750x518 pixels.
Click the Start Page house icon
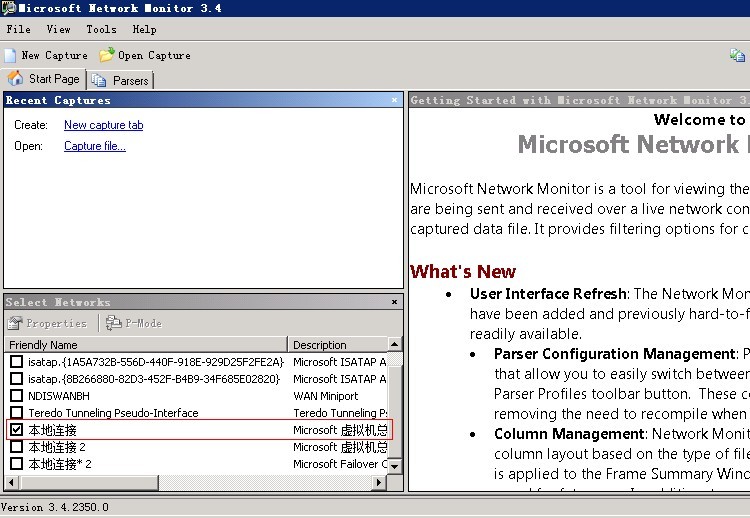point(15,79)
